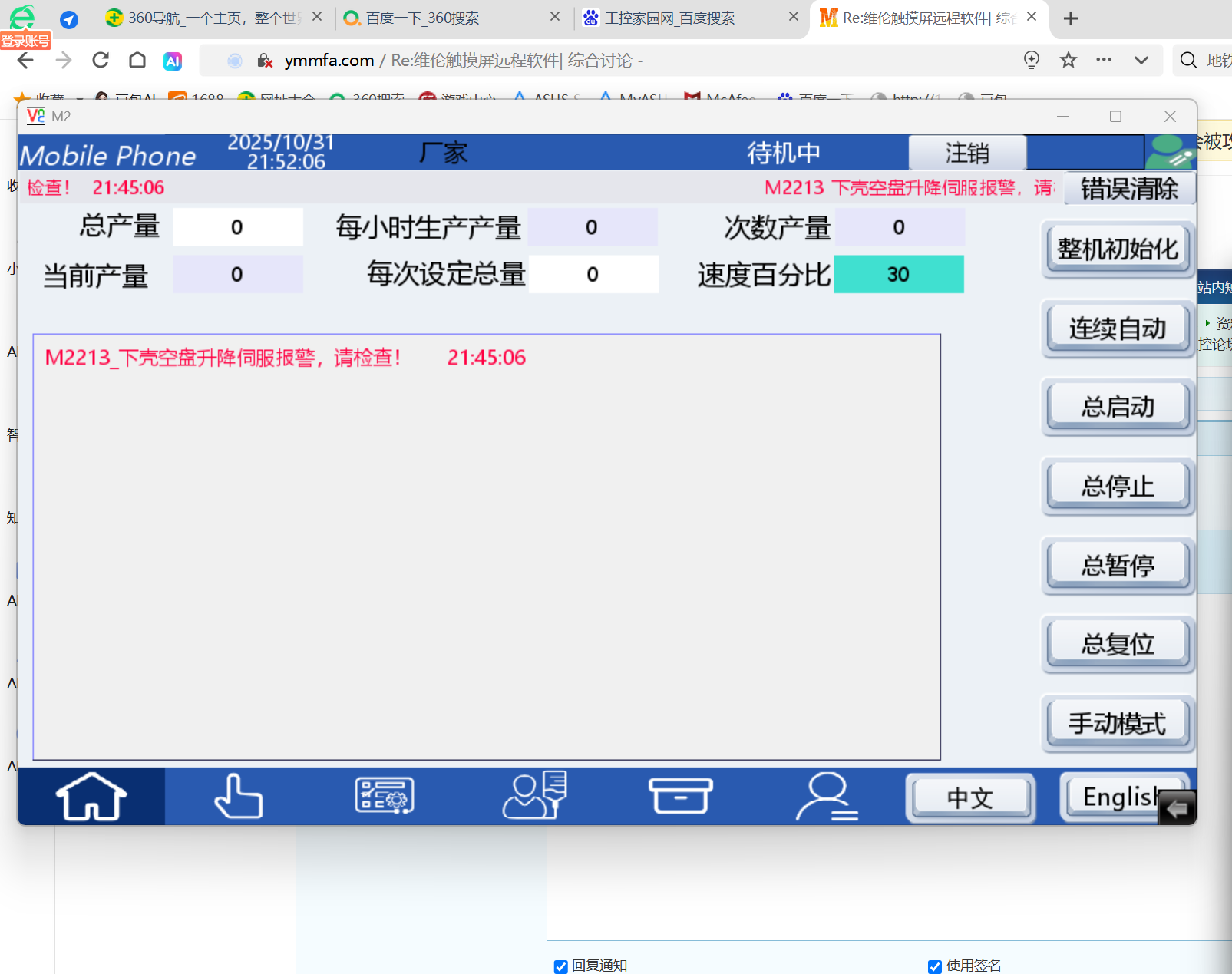Open the parameter settings panel icon
Screen dimensions: 1232x974
coord(385,796)
